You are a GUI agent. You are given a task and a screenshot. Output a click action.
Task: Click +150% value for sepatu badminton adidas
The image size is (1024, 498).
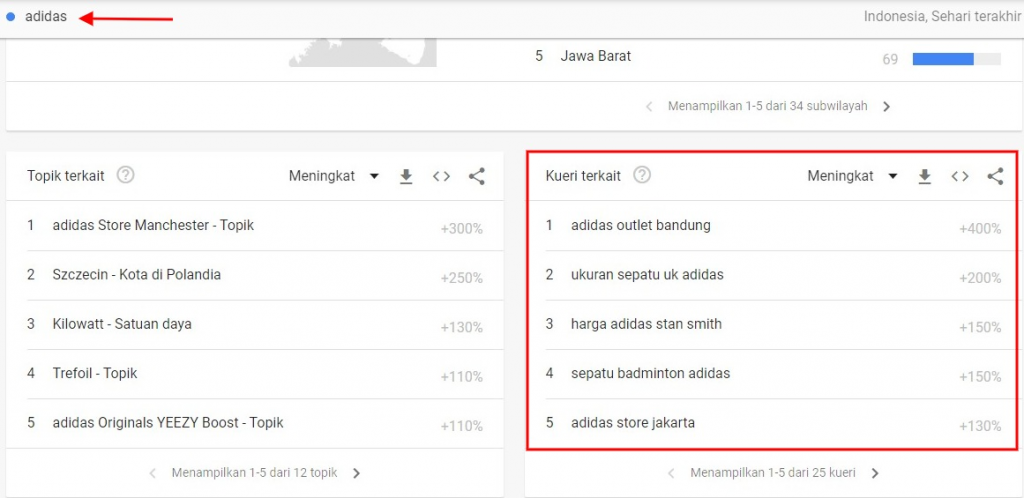tap(980, 377)
